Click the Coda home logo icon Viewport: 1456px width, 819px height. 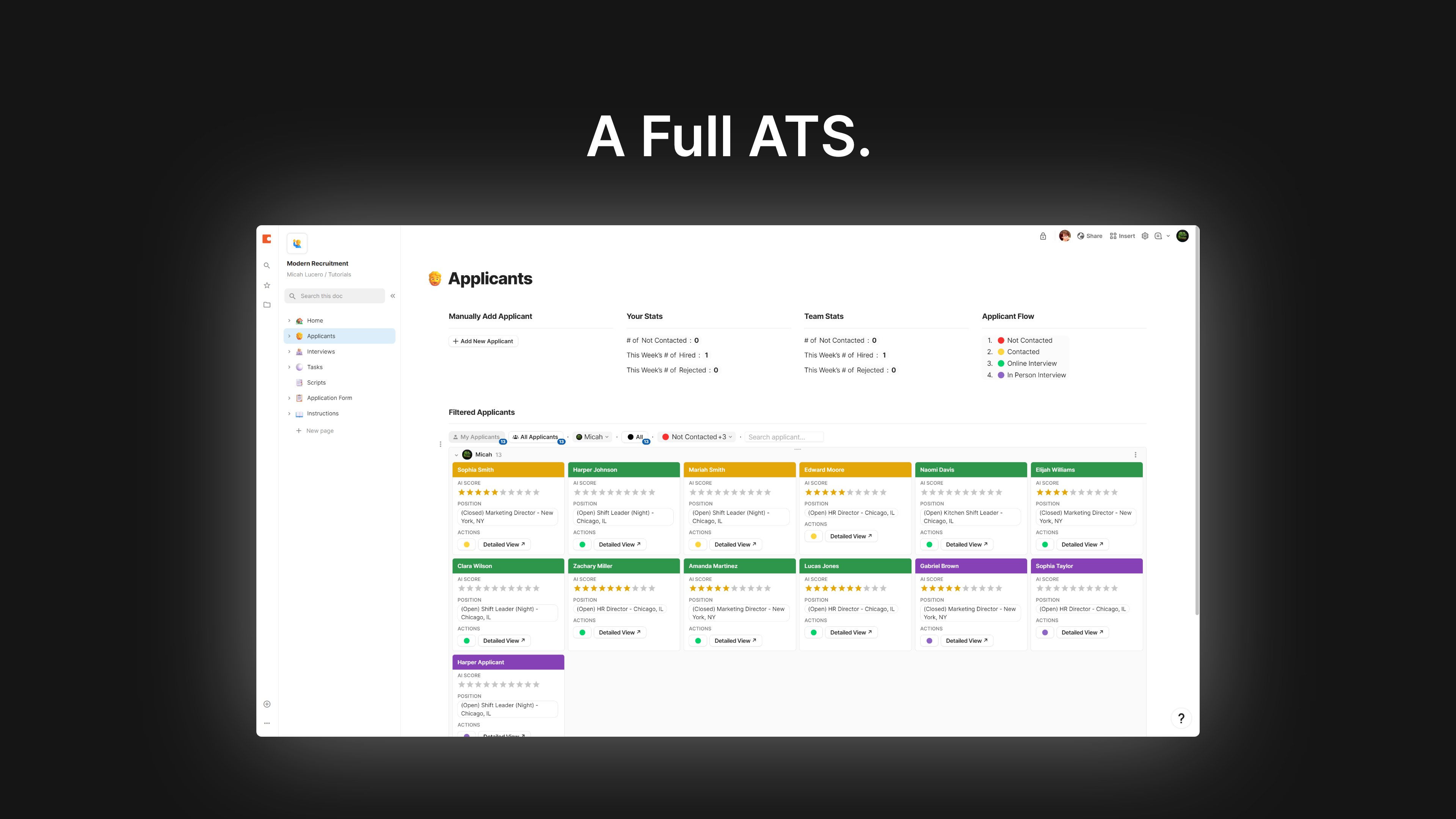(x=267, y=239)
